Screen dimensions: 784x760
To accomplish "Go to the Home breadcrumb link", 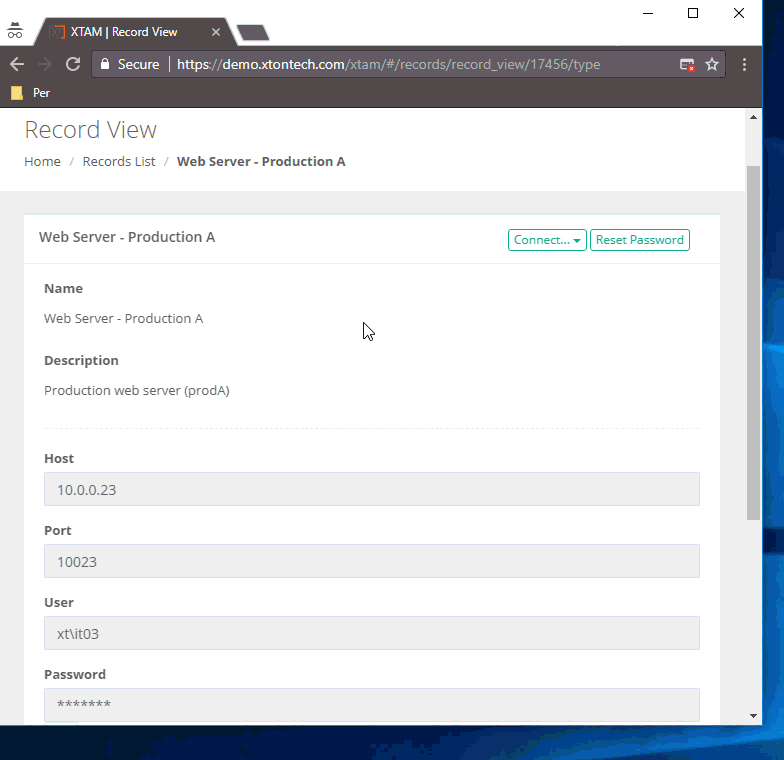I will (42, 161).
